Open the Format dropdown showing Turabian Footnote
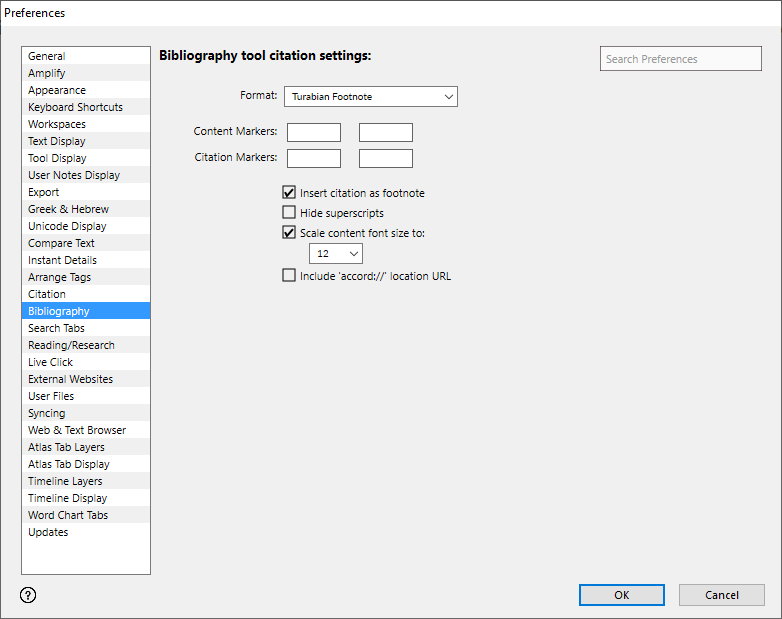The image size is (782, 619). (371, 97)
